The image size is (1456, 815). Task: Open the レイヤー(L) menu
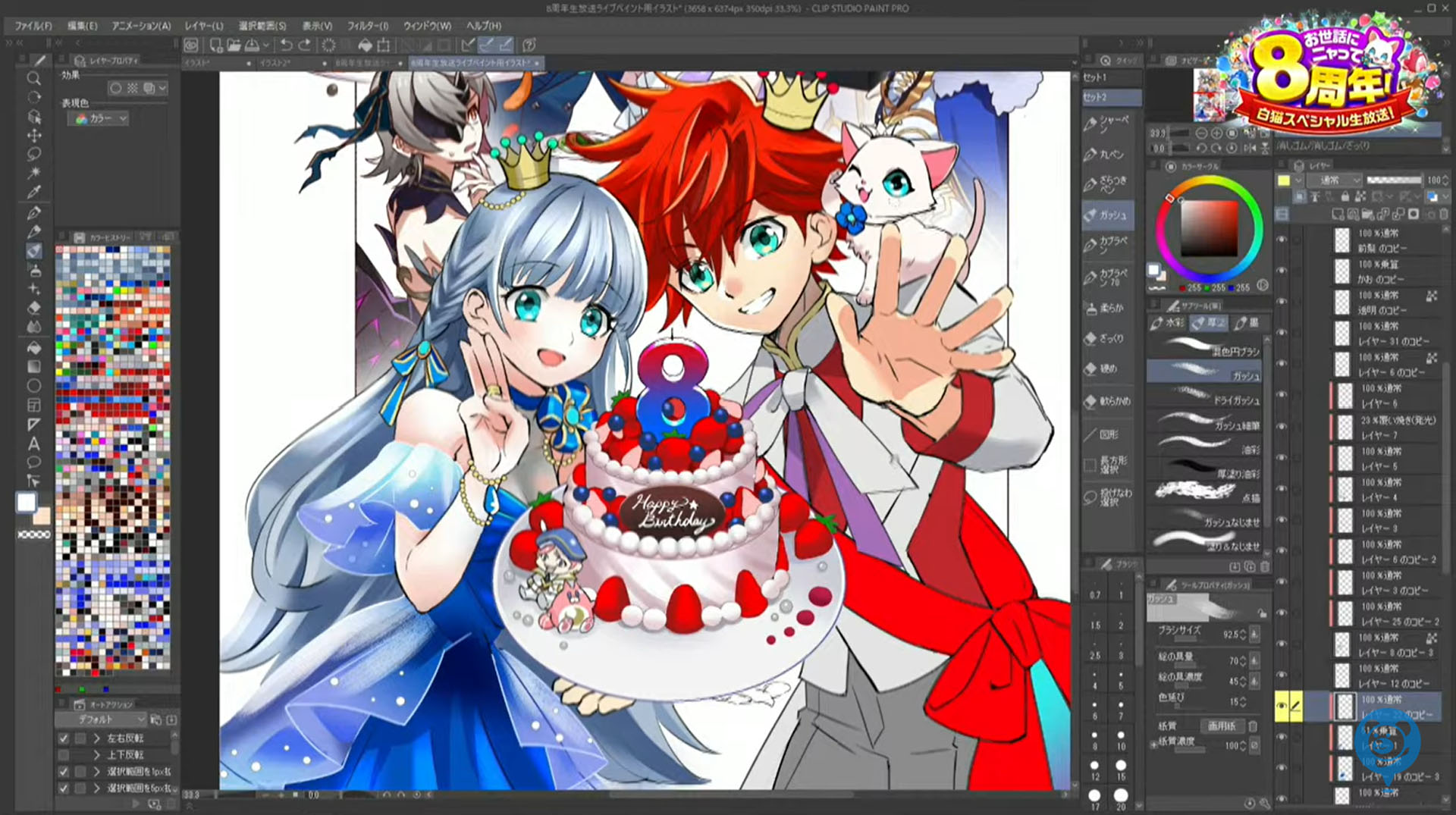pos(204,26)
